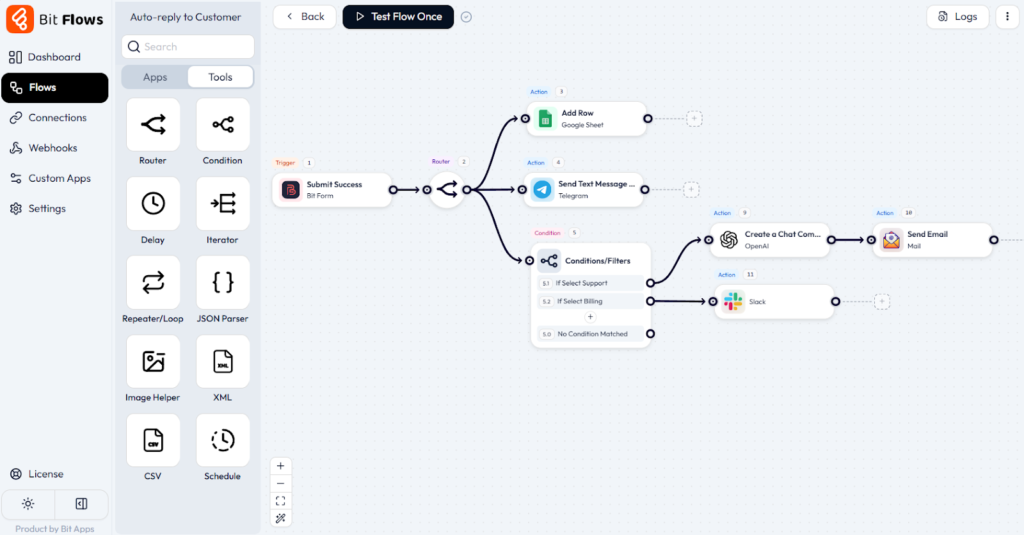Add the Delay tool
The image size is (1024, 535).
pos(153,204)
